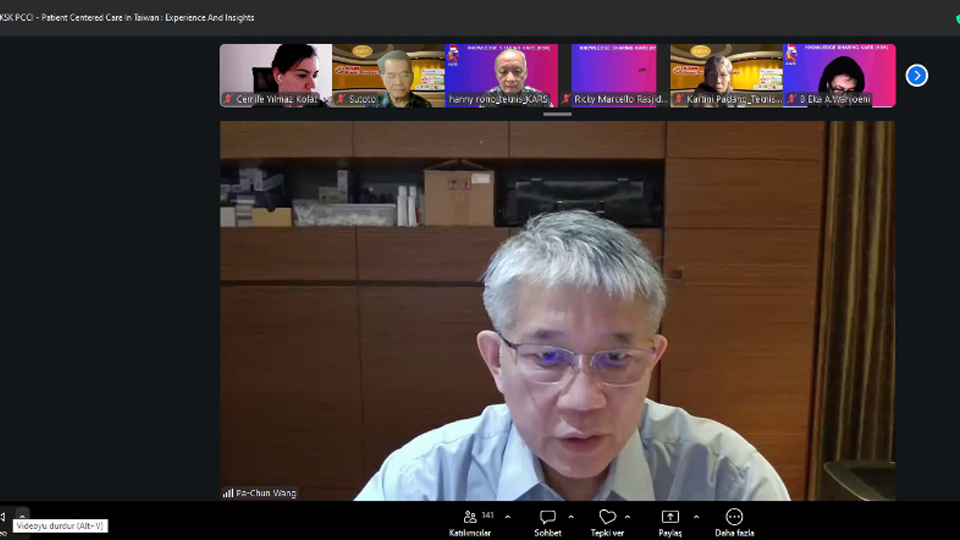Expand the Paylaş share options arrow
This screenshot has width=960, height=540.
(696, 517)
